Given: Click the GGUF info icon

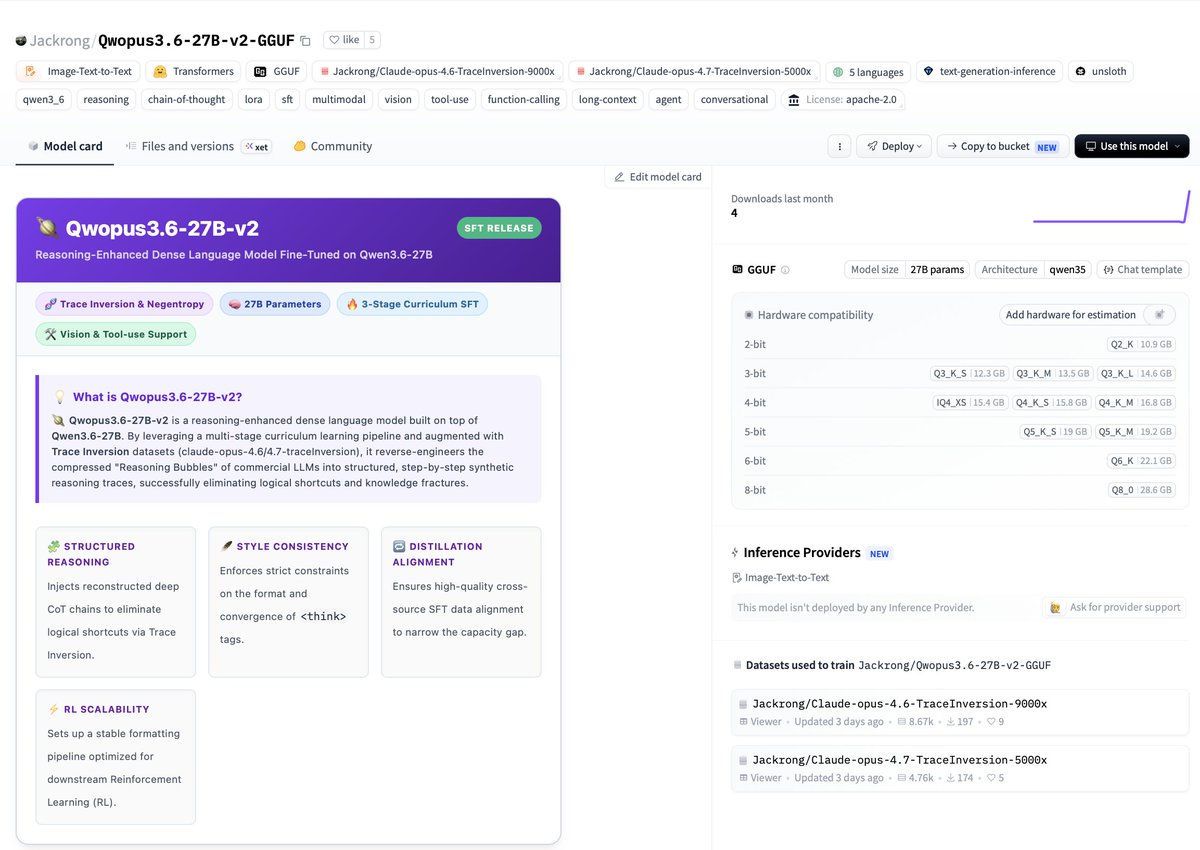Looking at the screenshot, I should tap(785, 270).
